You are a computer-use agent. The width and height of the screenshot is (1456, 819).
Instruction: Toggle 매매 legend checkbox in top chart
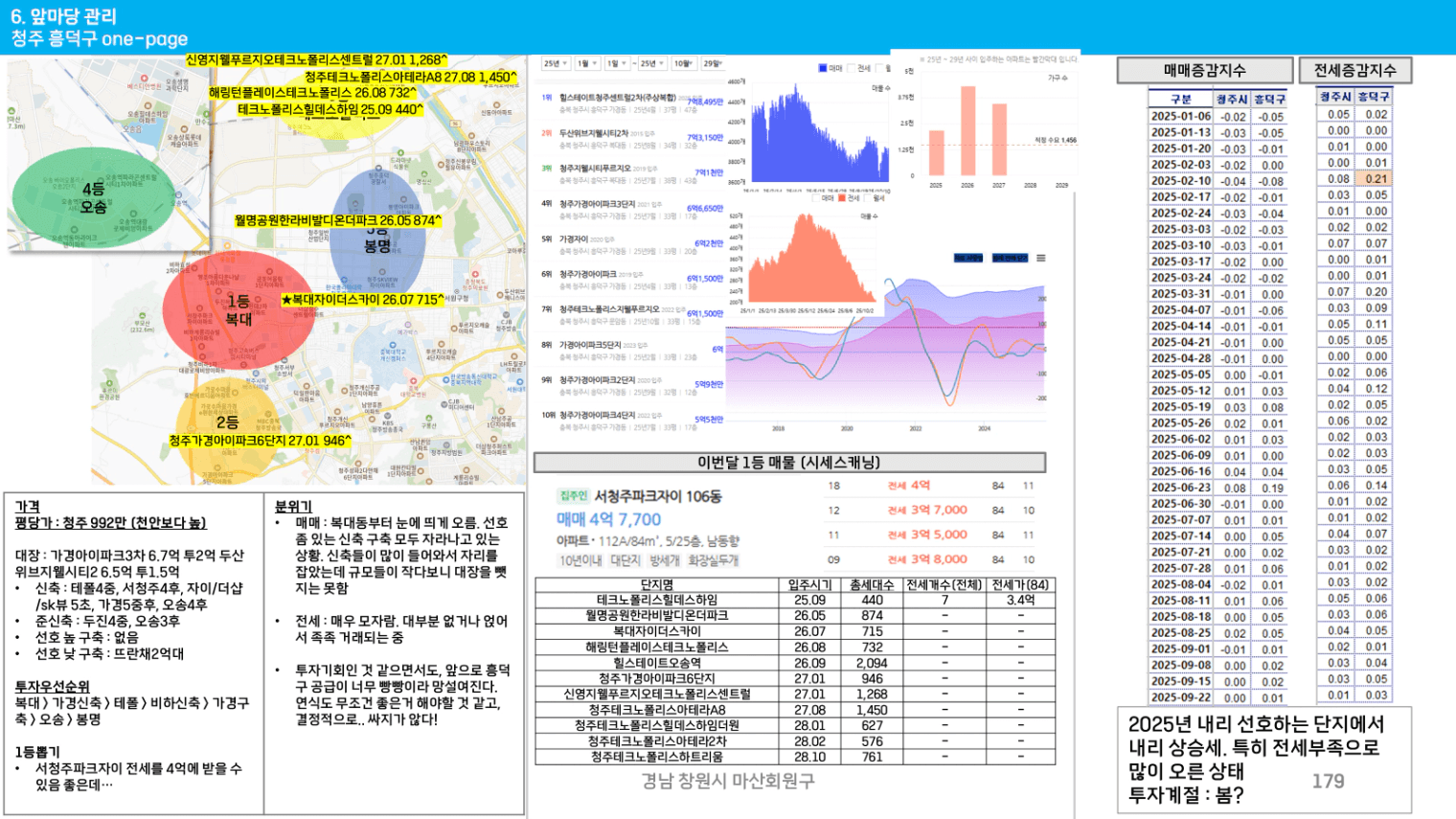[823, 68]
